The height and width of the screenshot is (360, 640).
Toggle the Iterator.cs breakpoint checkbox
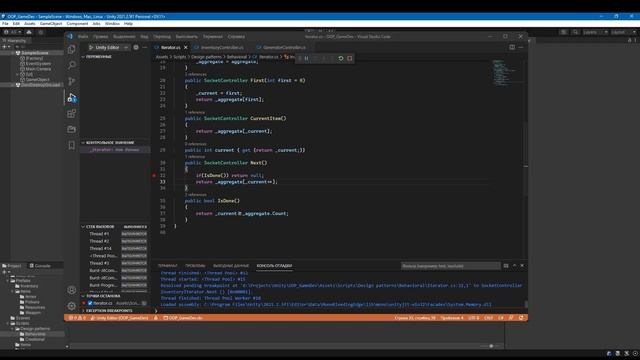[x=90, y=303]
